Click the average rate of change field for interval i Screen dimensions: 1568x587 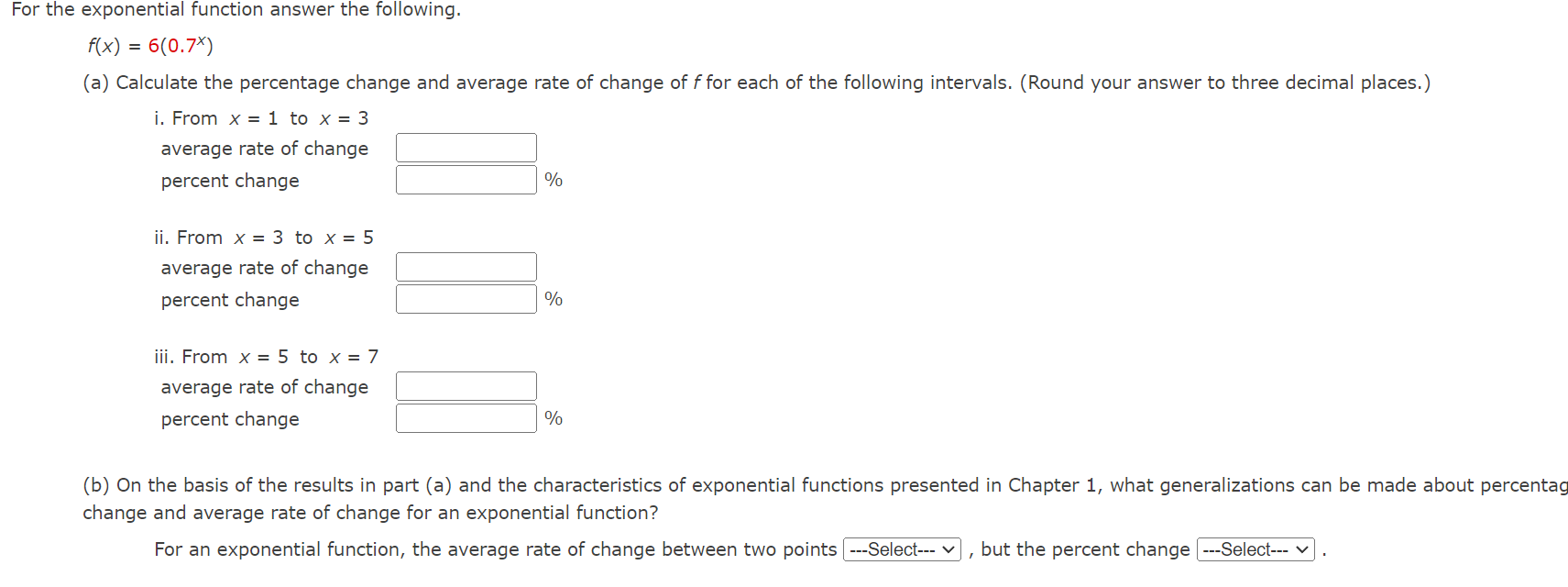[466, 147]
